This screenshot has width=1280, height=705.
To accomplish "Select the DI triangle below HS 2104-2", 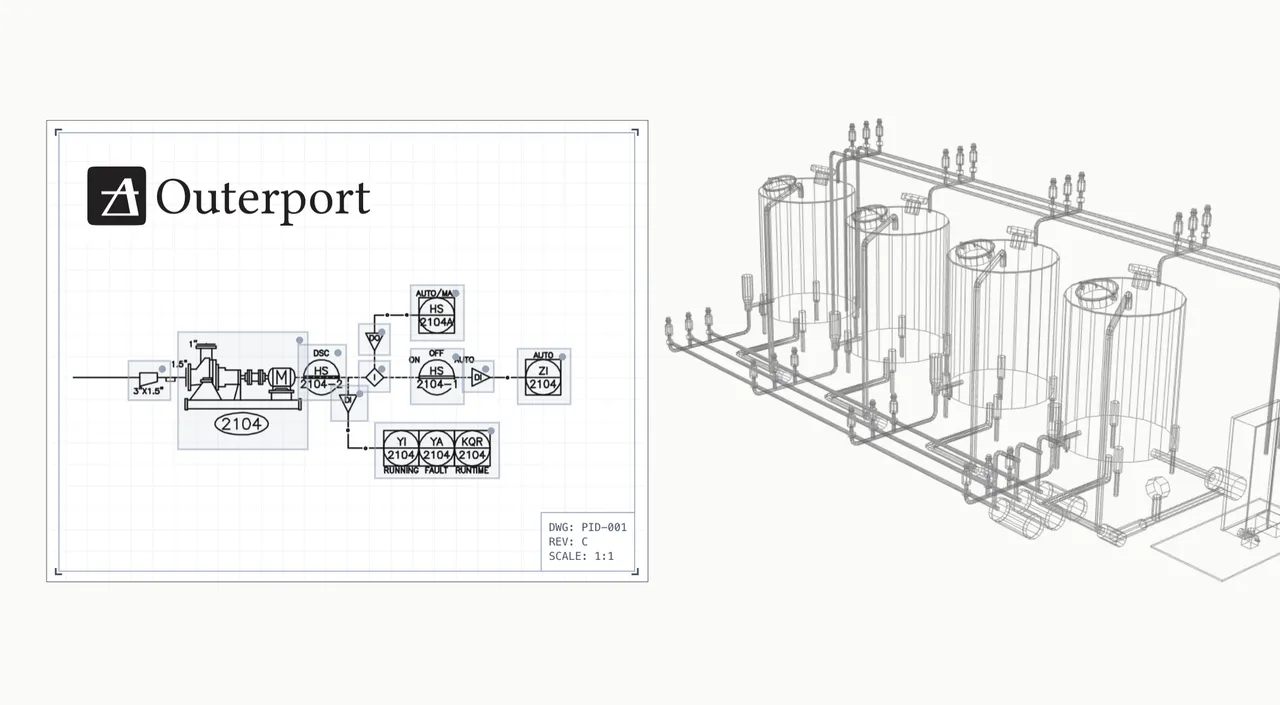I will [348, 403].
